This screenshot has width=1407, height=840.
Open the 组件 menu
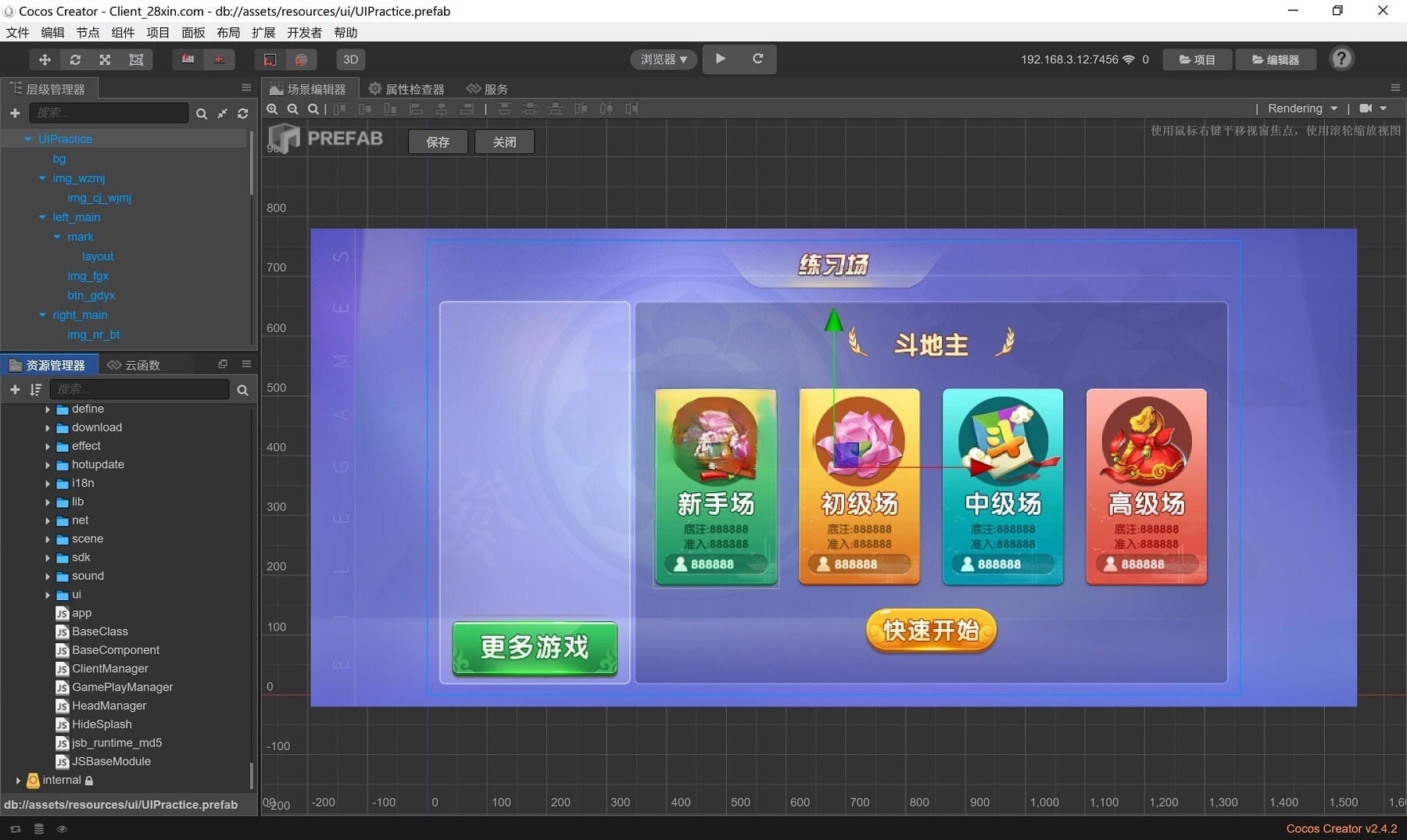pyautogui.click(x=123, y=32)
